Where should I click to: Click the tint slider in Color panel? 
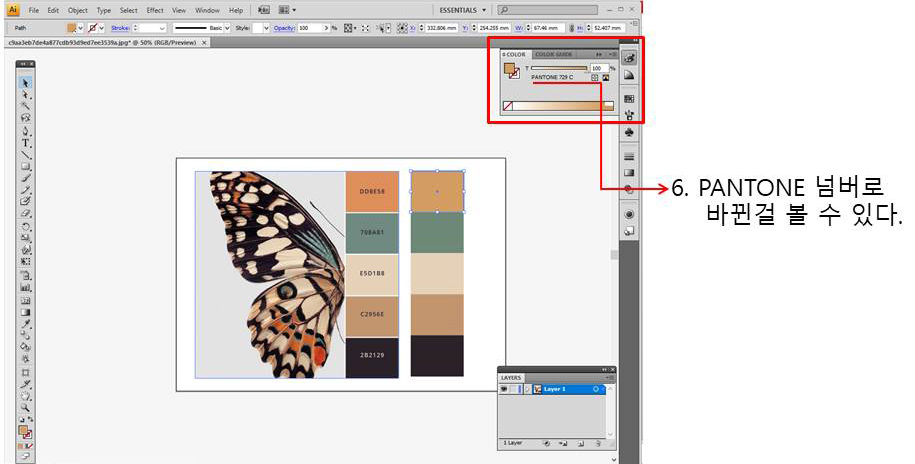pyautogui.click(x=559, y=68)
